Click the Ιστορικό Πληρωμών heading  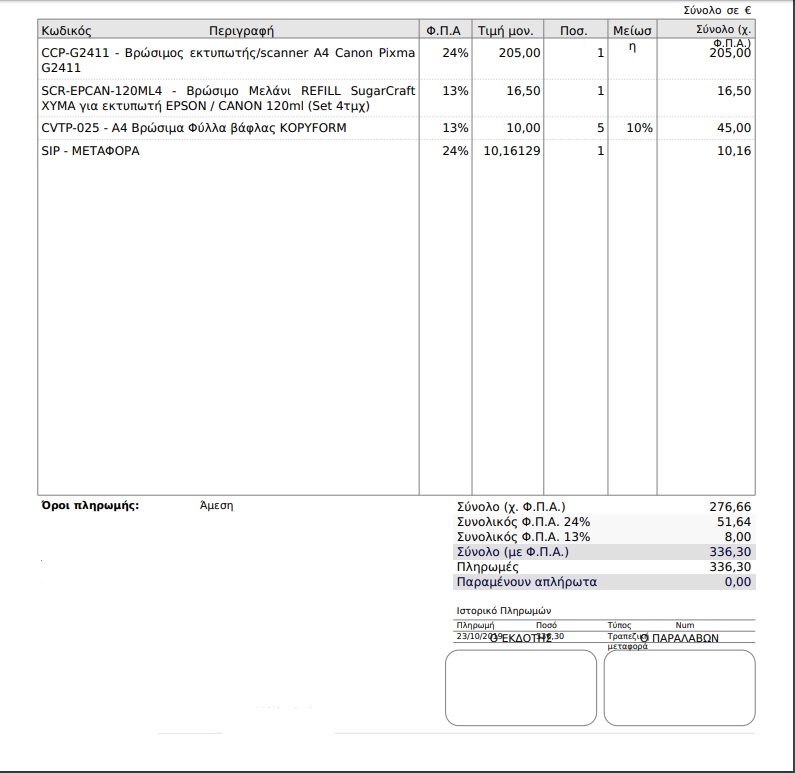[503, 610]
